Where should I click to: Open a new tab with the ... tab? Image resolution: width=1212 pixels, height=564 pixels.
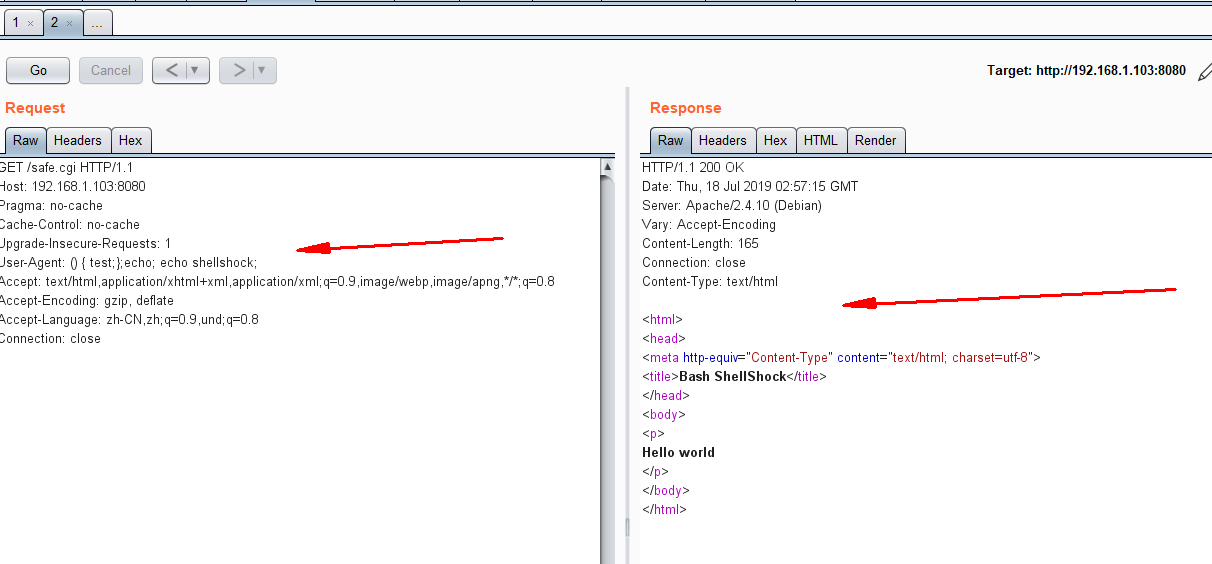click(98, 22)
